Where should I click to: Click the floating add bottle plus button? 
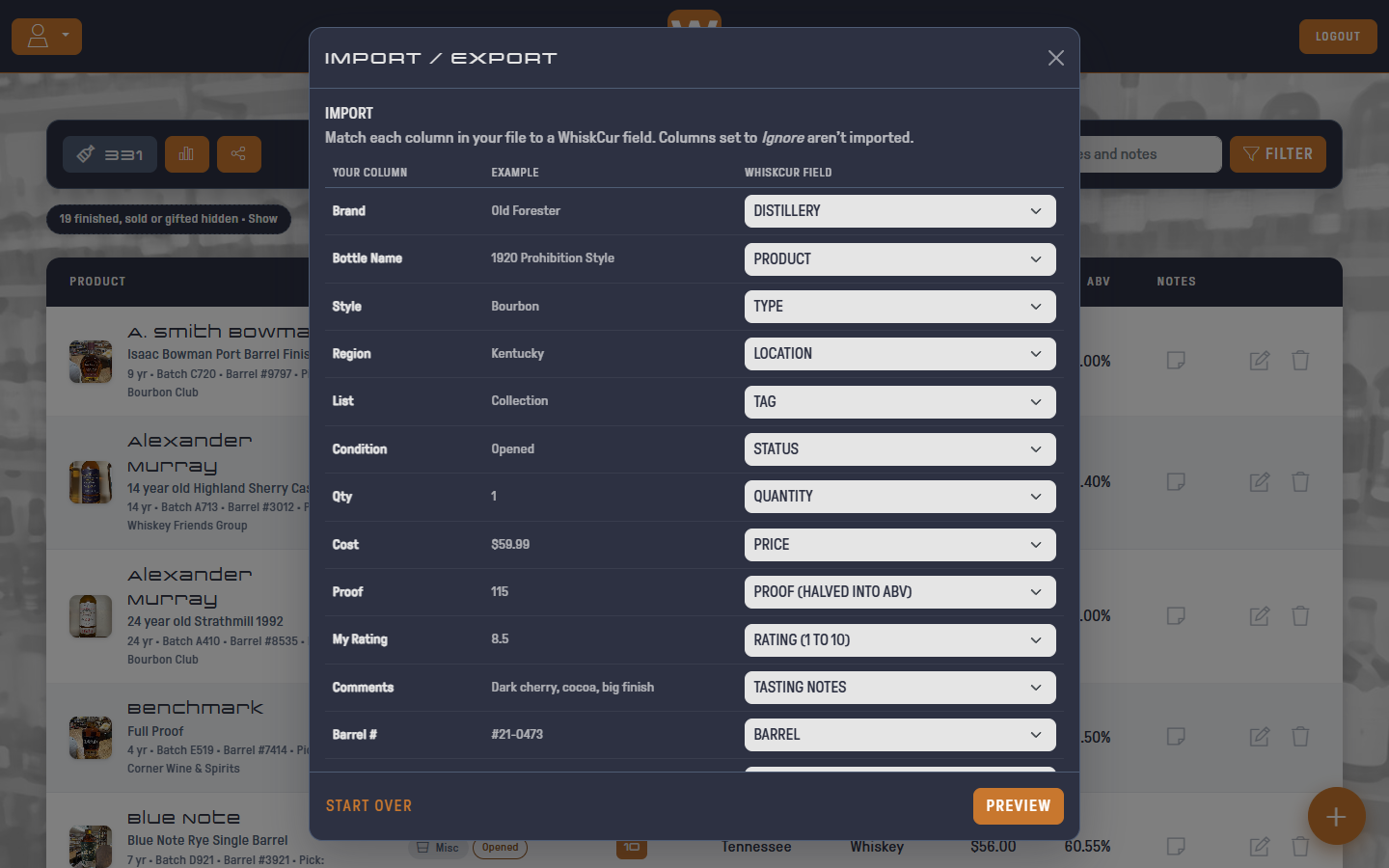click(x=1336, y=817)
